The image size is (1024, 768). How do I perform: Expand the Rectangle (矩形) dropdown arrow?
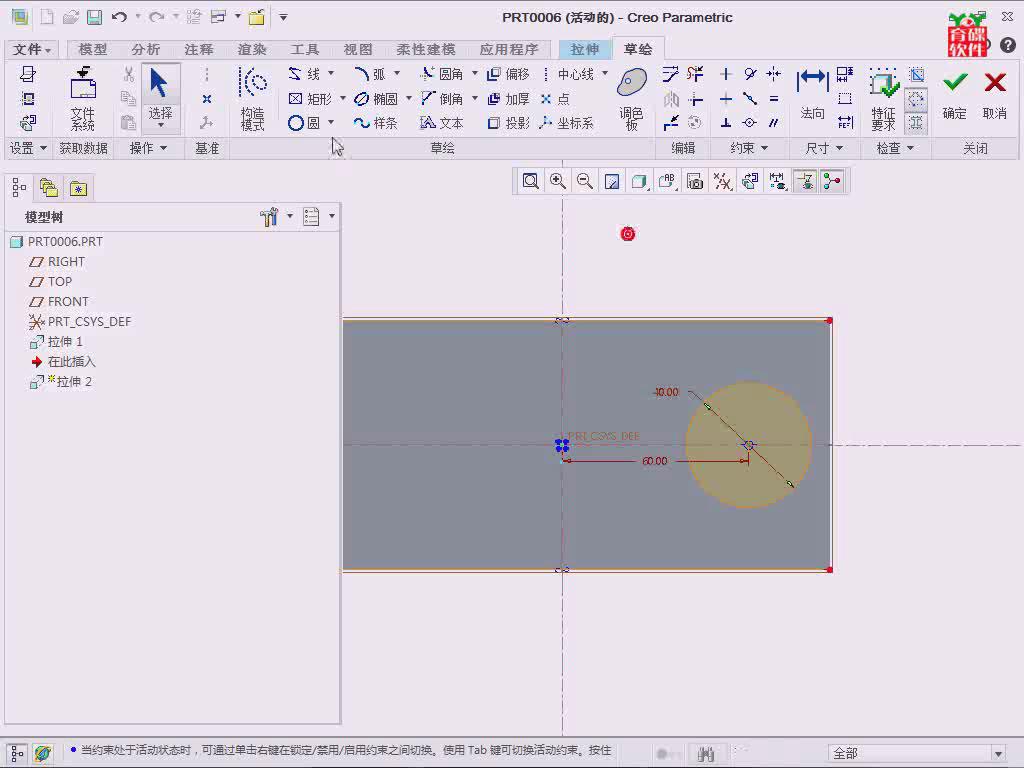[x=343, y=99]
